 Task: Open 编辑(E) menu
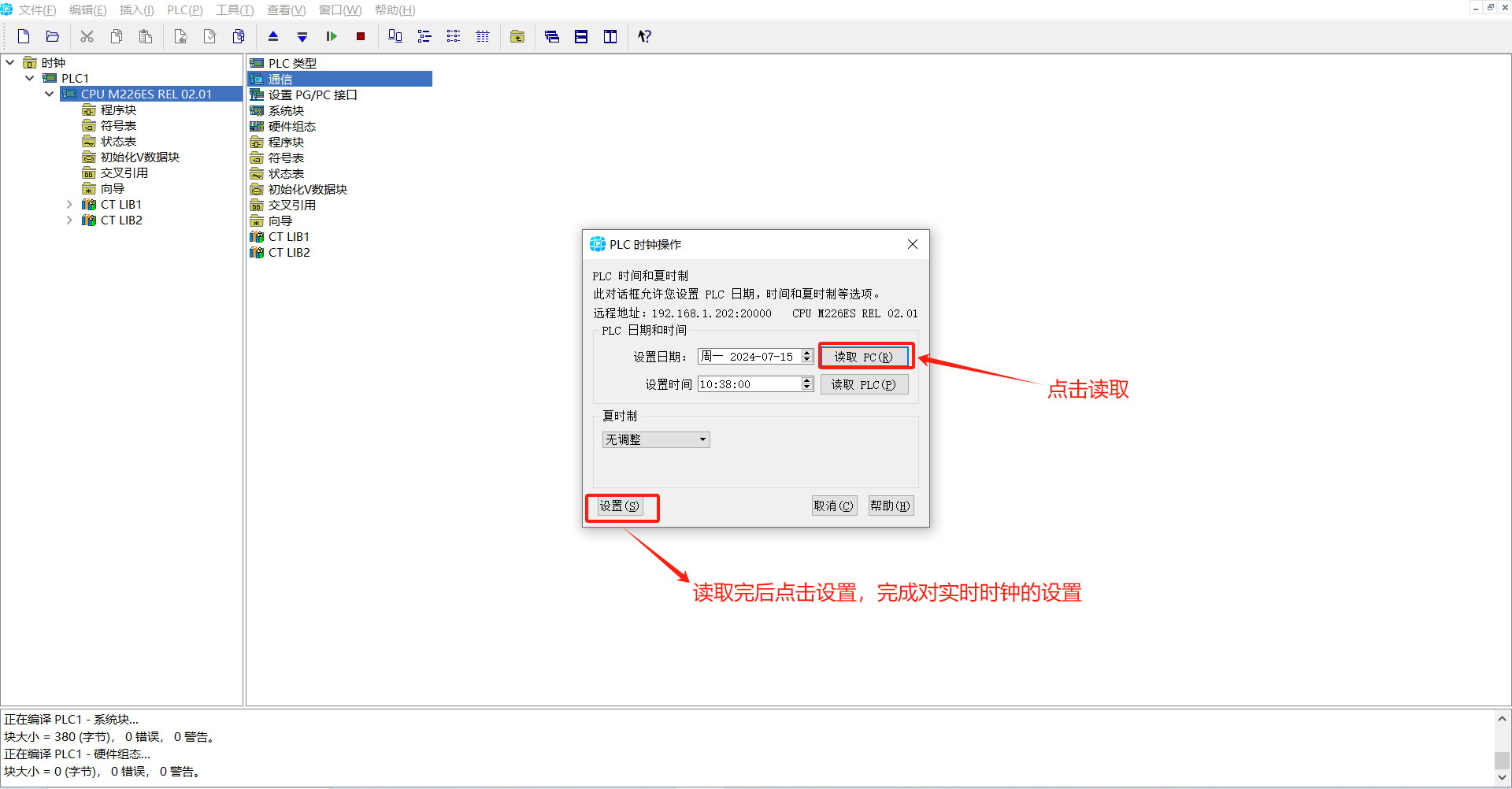point(87,10)
